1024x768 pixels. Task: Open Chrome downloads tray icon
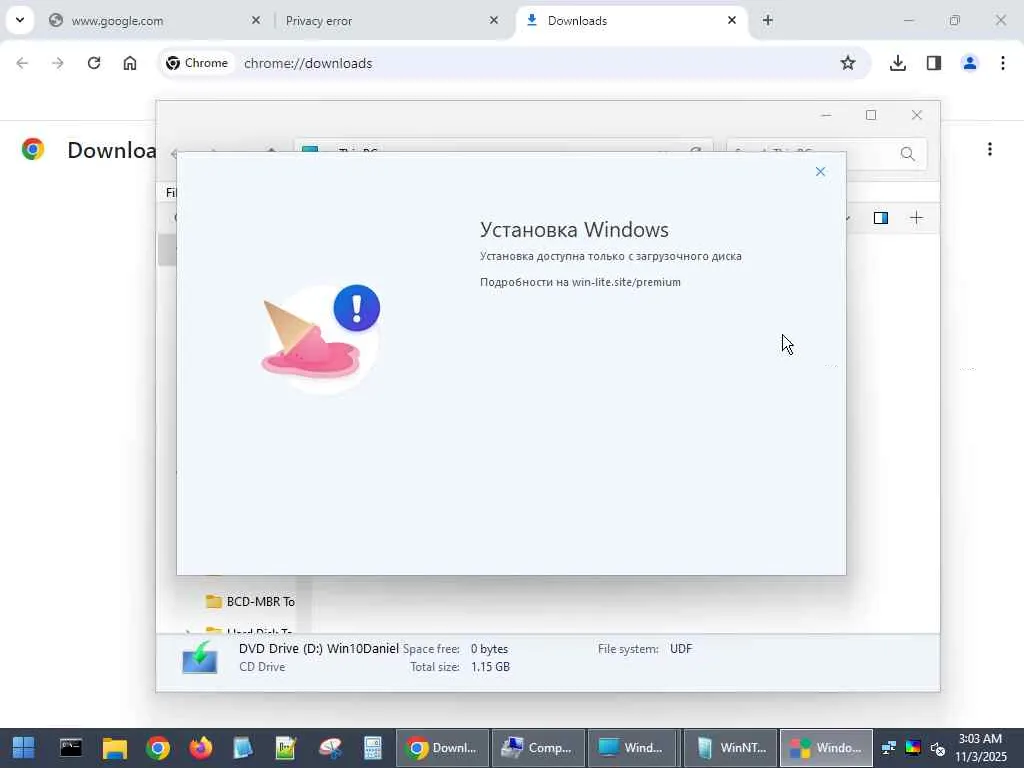[x=898, y=63]
